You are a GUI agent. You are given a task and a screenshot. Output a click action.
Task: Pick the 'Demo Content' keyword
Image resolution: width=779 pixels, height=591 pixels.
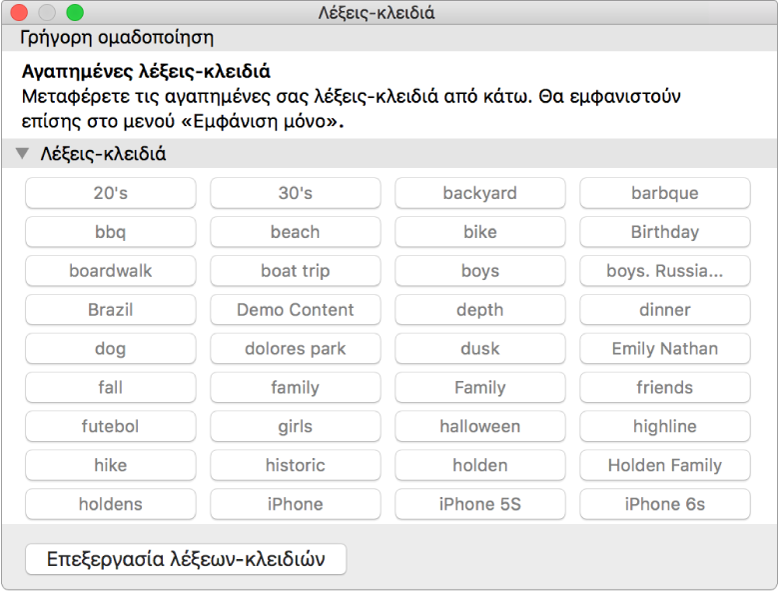click(x=295, y=310)
